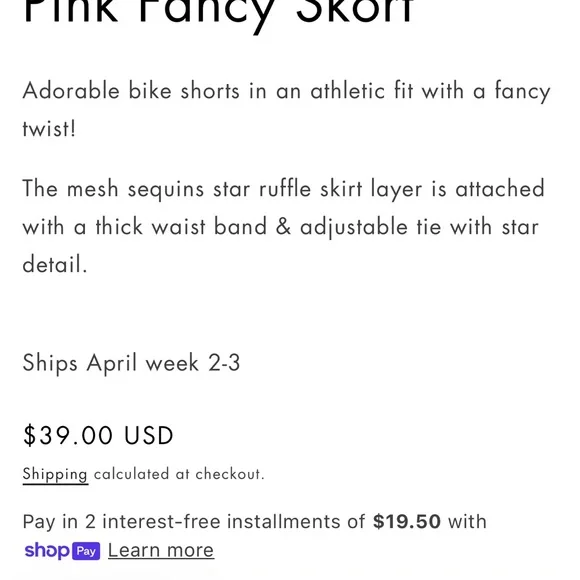Click the bold $19.50 installment amount
580x580 pixels.
407,522
